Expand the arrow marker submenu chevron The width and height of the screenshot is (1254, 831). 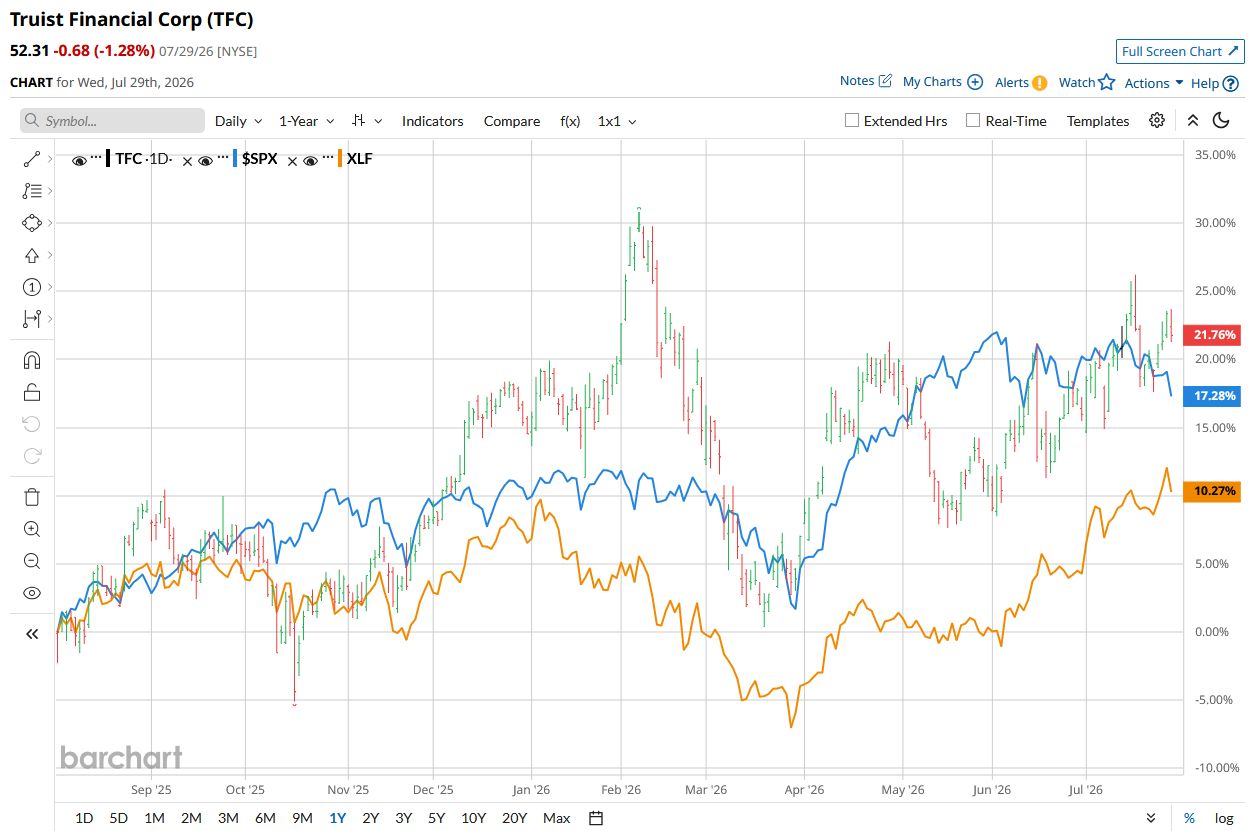pos(51,255)
